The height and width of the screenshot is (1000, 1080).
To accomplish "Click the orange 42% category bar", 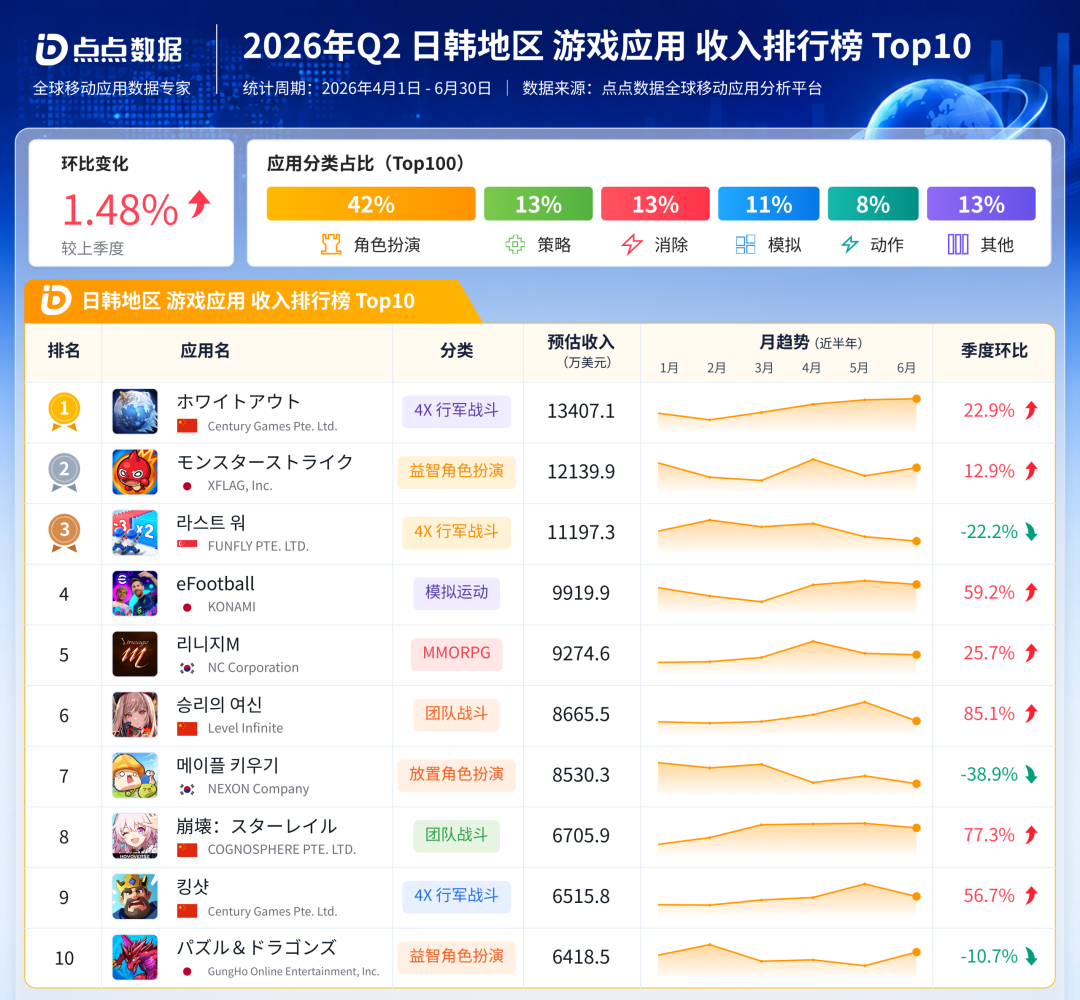I will [371, 204].
